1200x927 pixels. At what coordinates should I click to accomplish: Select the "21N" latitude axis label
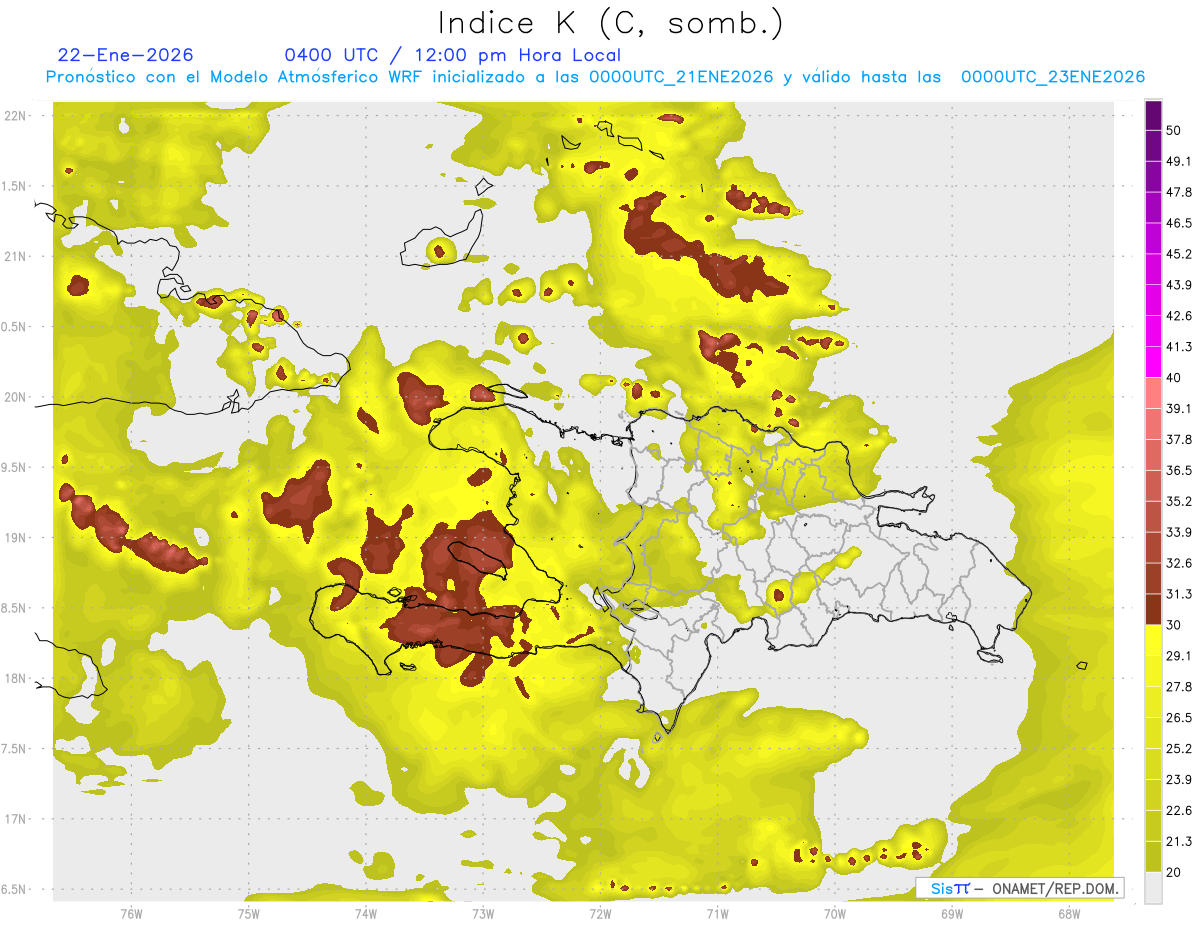pos(16,256)
